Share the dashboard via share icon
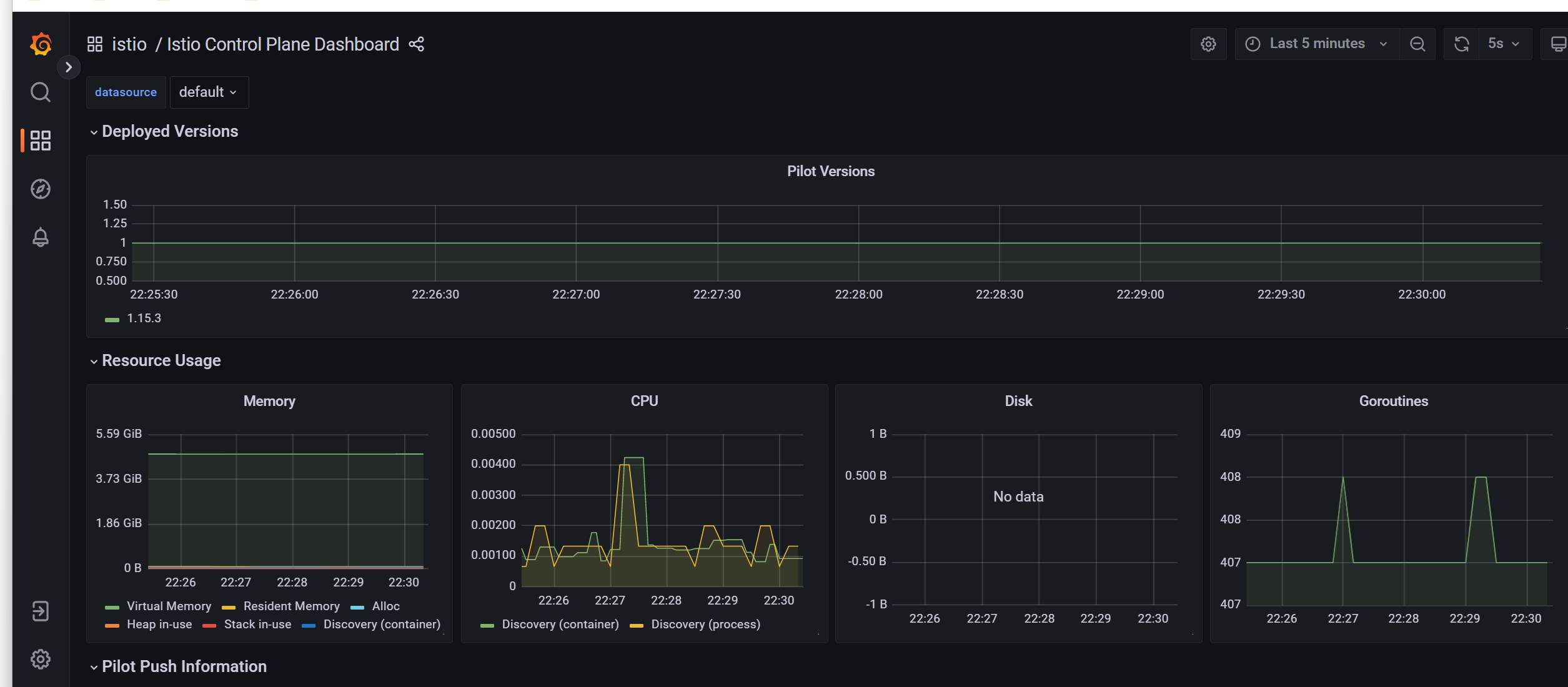 click(x=417, y=44)
